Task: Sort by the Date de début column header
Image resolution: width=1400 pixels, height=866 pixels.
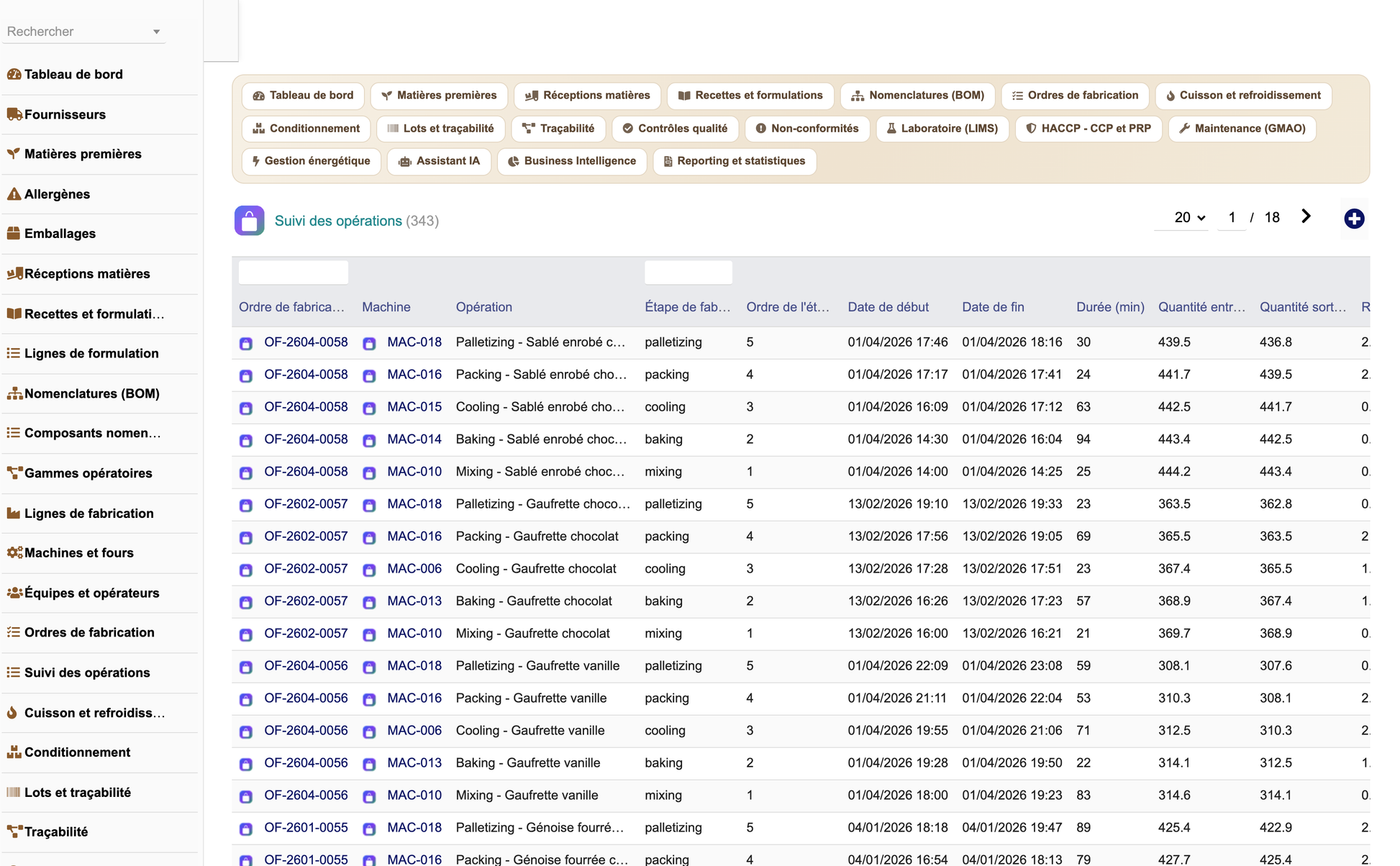Action: (x=888, y=307)
